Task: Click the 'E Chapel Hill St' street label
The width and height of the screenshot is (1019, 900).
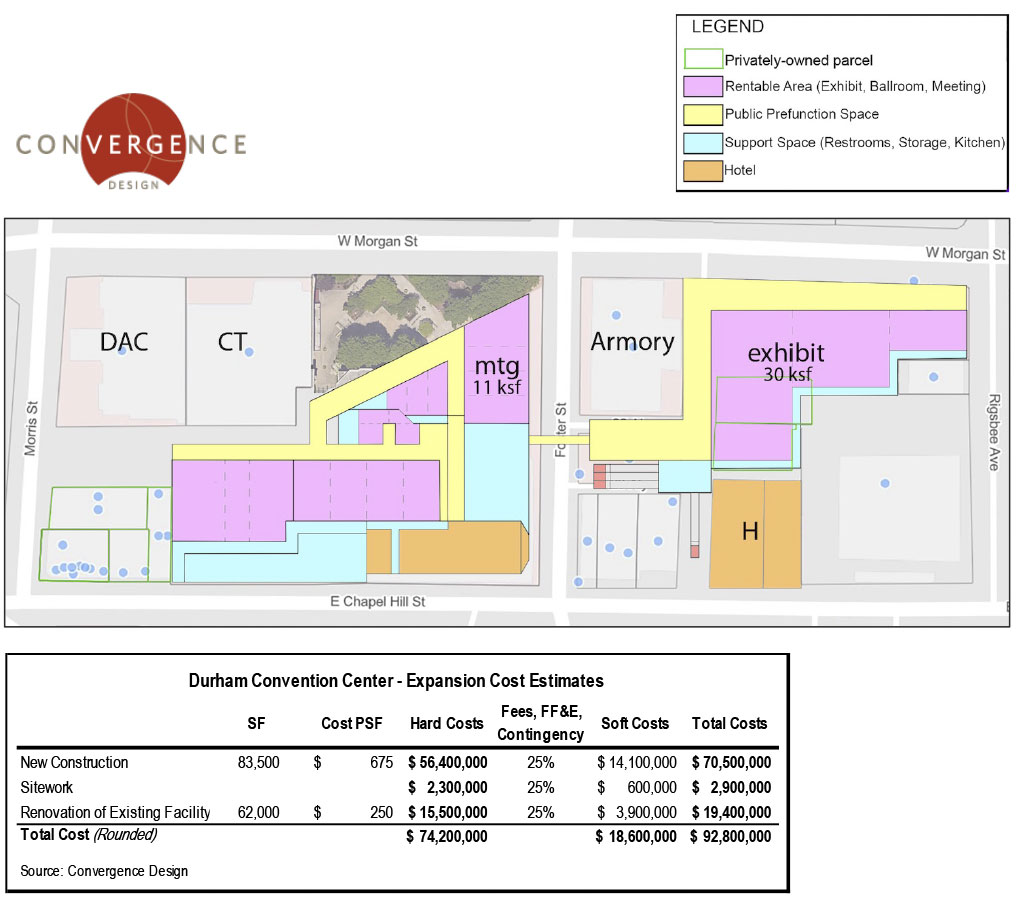Action: tap(378, 602)
